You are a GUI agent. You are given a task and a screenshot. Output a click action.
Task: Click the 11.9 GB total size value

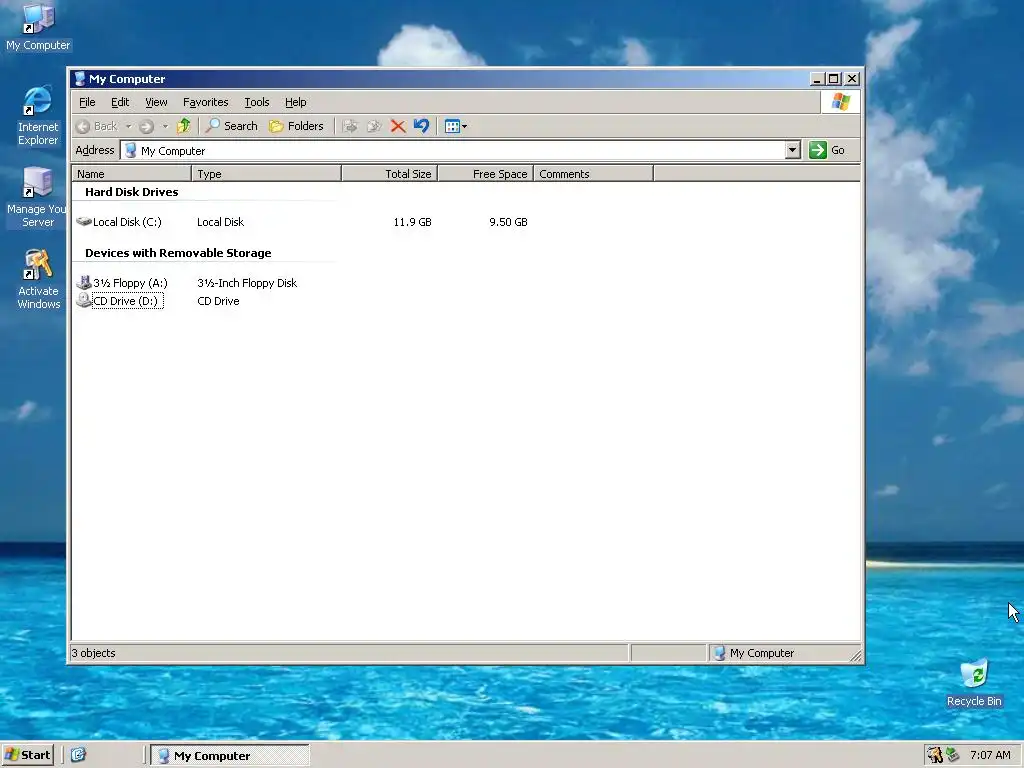pos(412,222)
